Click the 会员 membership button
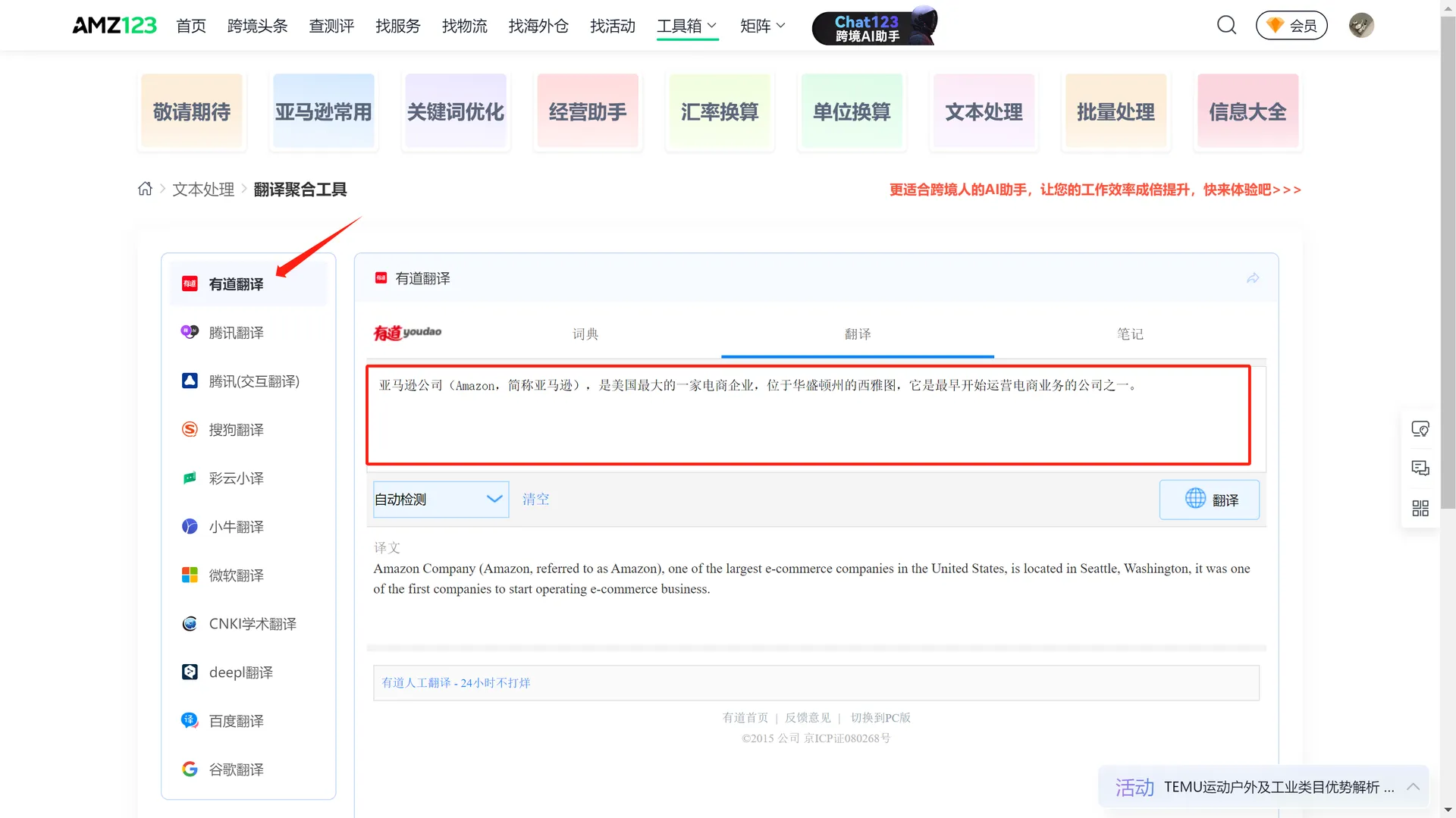The image size is (1456, 818). pos(1291,26)
